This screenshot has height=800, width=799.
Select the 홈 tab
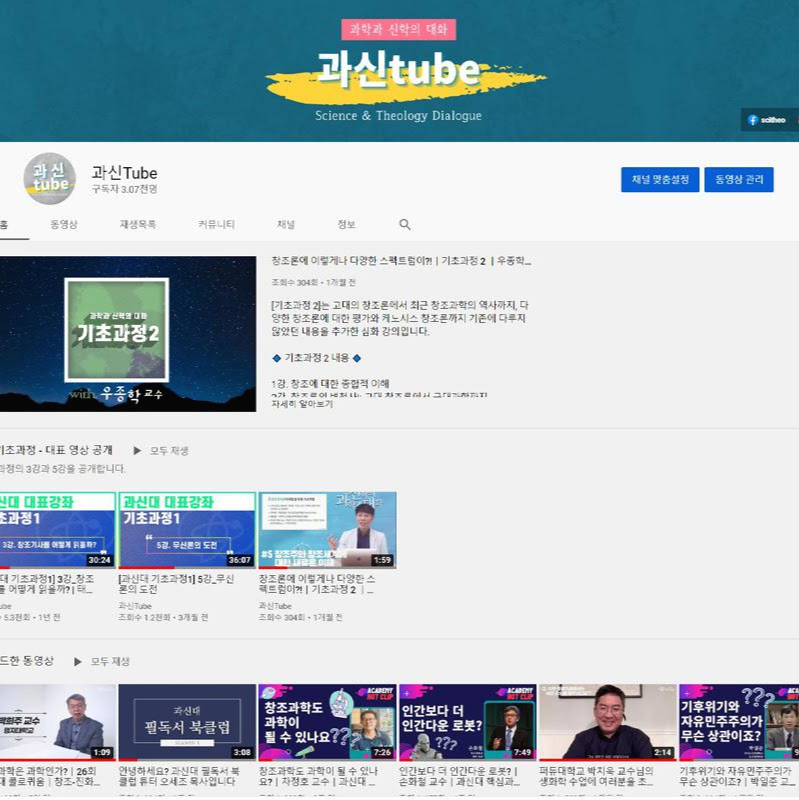pyautogui.click(x=5, y=224)
